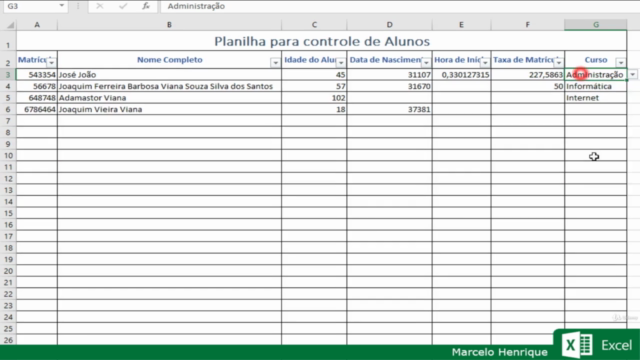The height and width of the screenshot is (360, 640).
Task: Click the Enter checkmark formula bar icon
Action: [123, 6]
